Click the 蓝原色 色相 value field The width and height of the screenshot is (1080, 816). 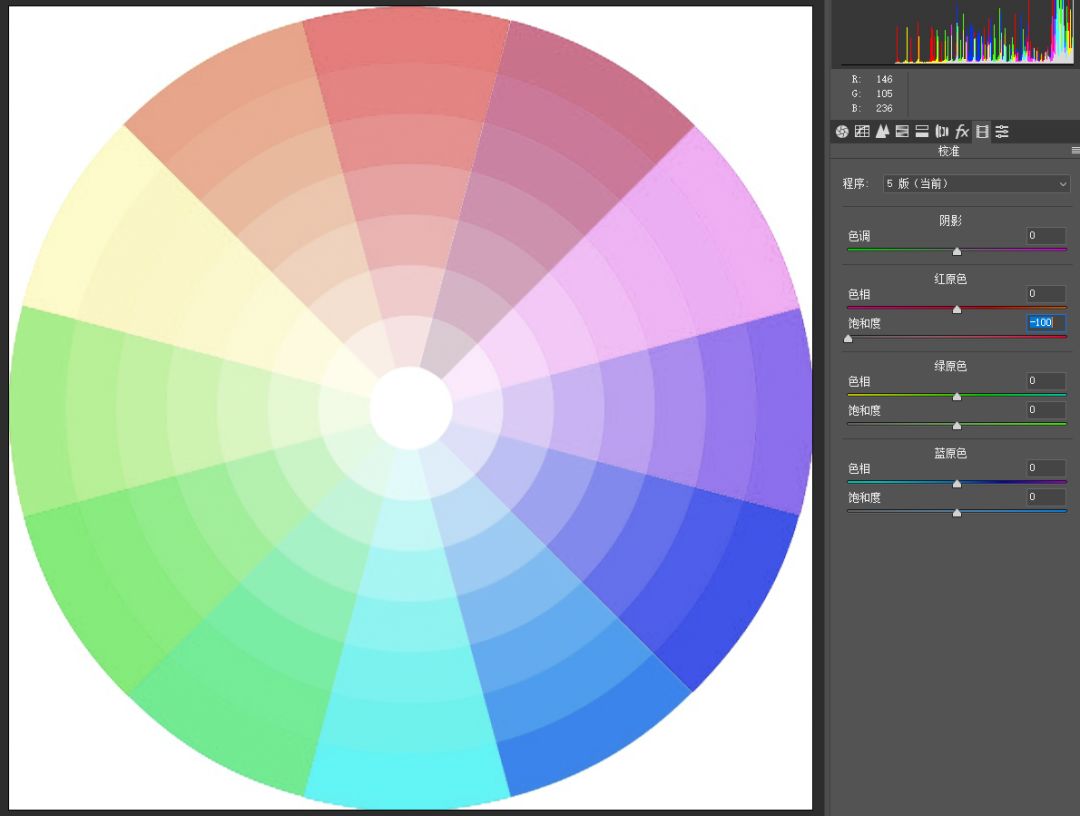coord(1046,468)
